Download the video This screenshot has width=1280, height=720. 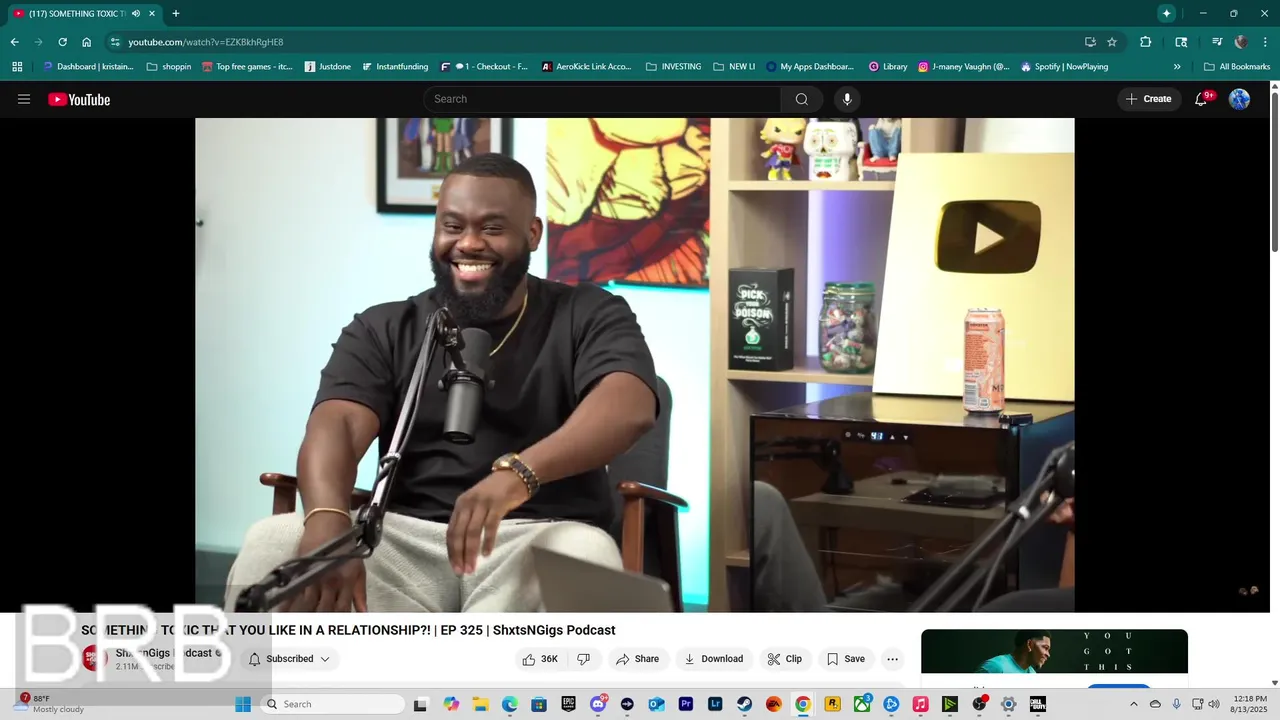click(714, 659)
